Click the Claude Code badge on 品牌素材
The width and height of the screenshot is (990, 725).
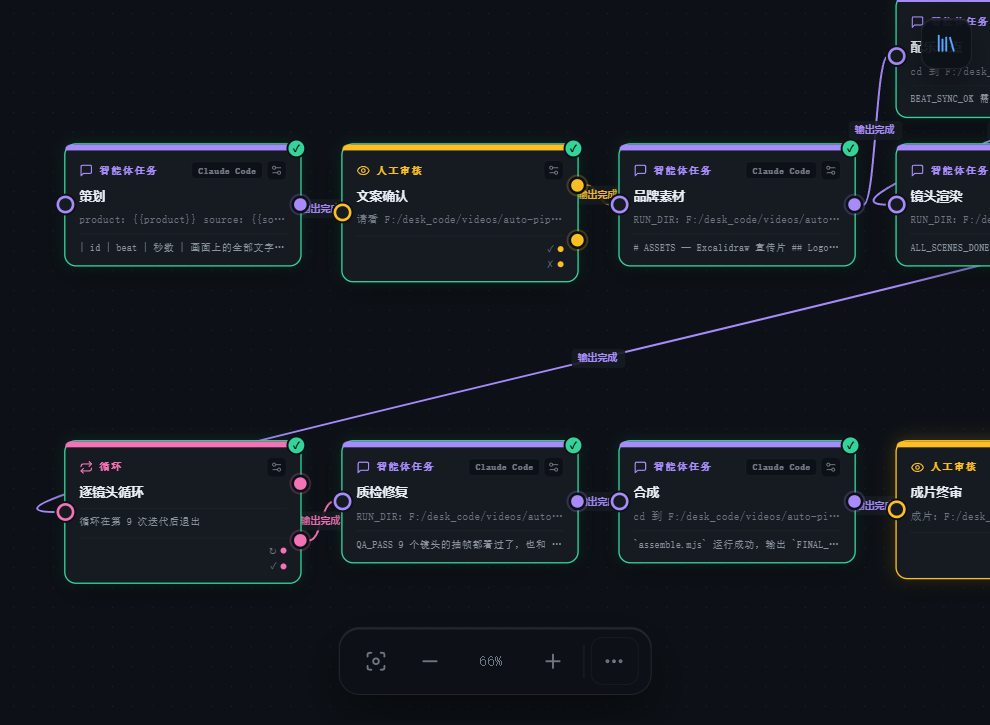click(781, 171)
